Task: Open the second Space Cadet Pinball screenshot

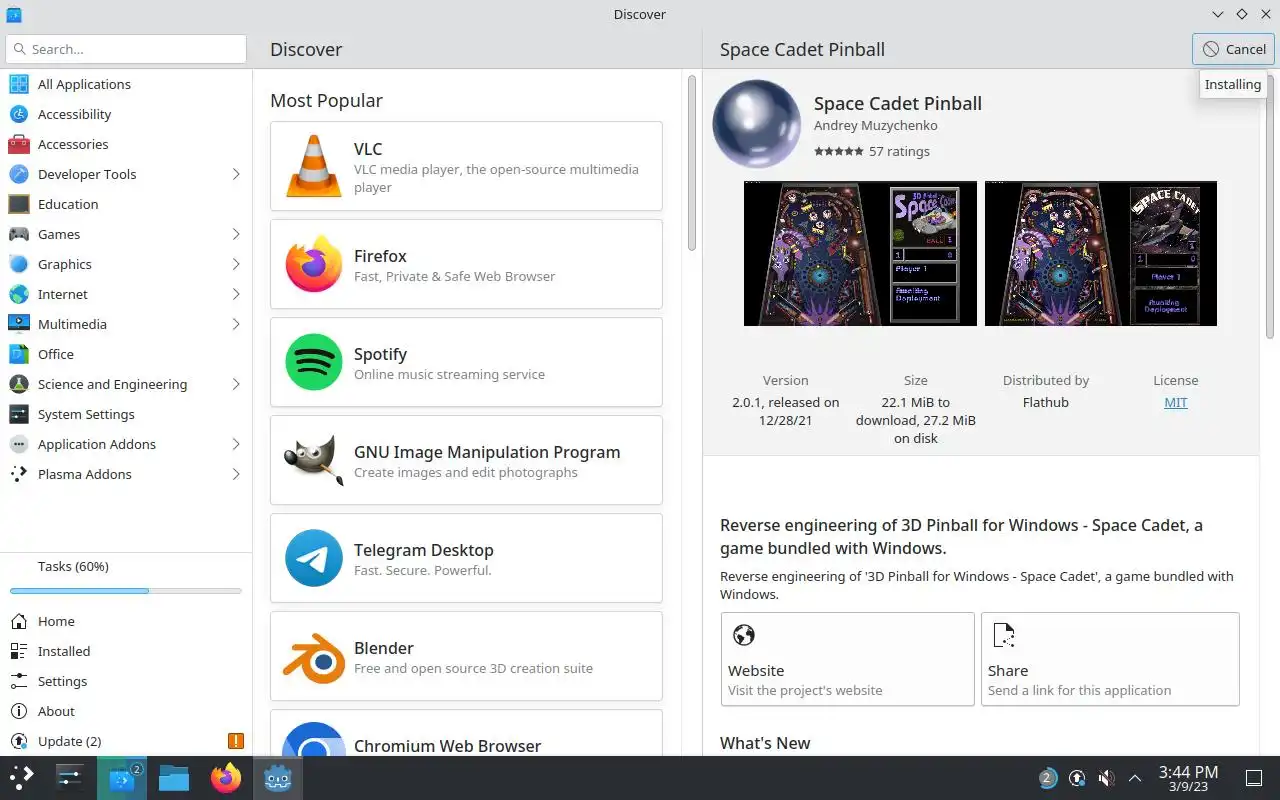Action: [x=1101, y=253]
